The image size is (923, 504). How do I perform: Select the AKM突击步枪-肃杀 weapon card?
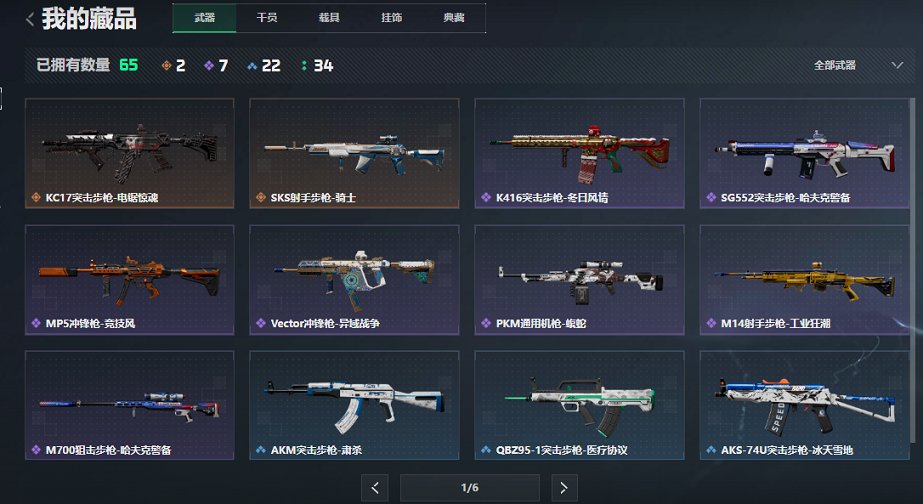pos(354,406)
